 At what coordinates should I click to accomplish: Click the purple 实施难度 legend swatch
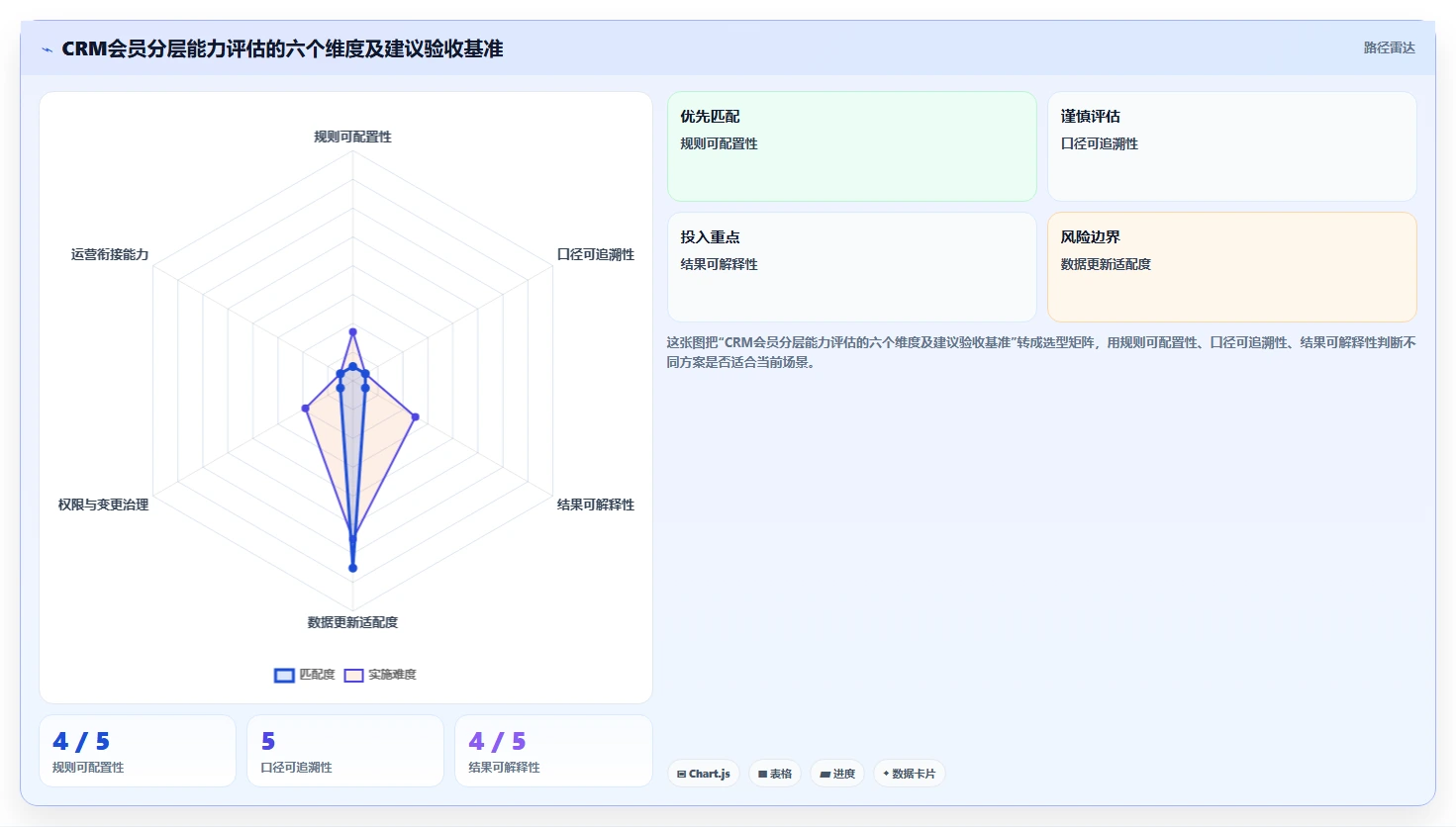(353, 675)
